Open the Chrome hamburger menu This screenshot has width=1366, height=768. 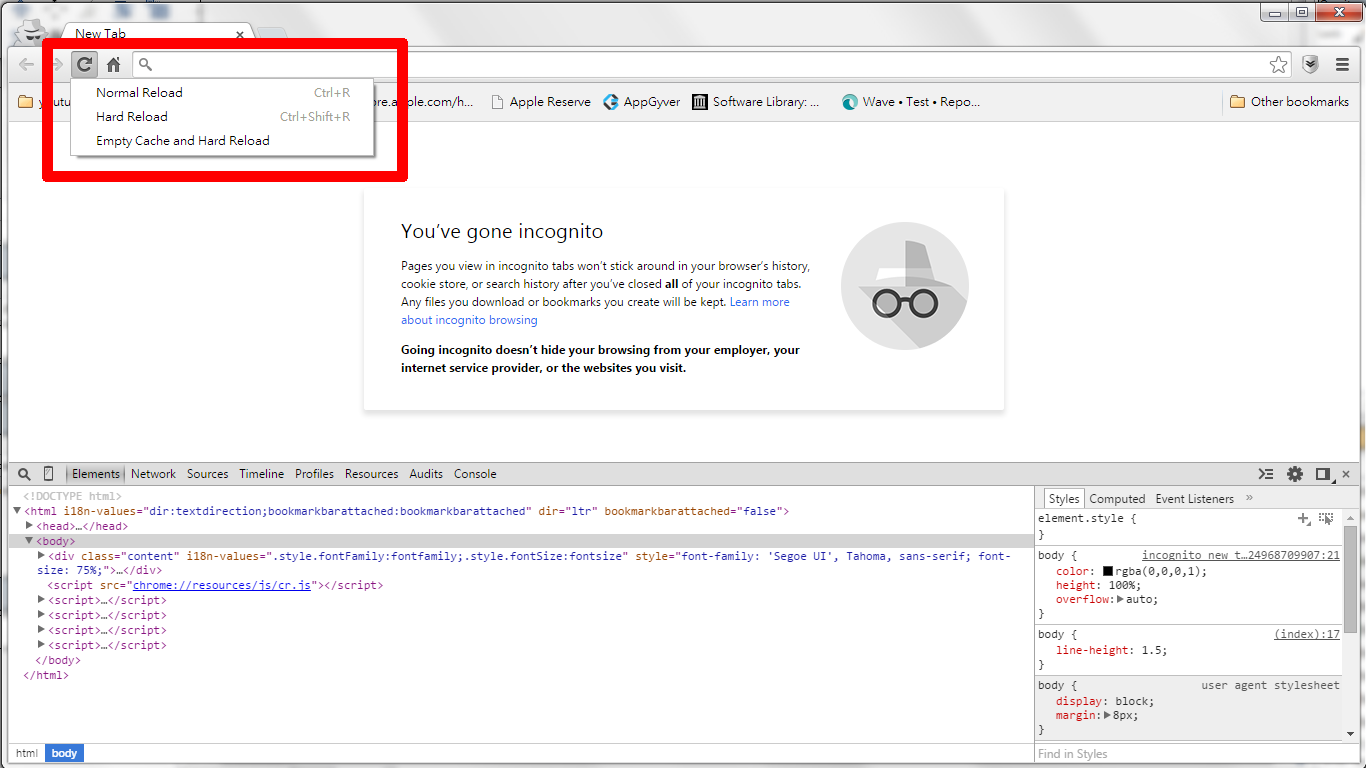pyautogui.click(x=1342, y=65)
